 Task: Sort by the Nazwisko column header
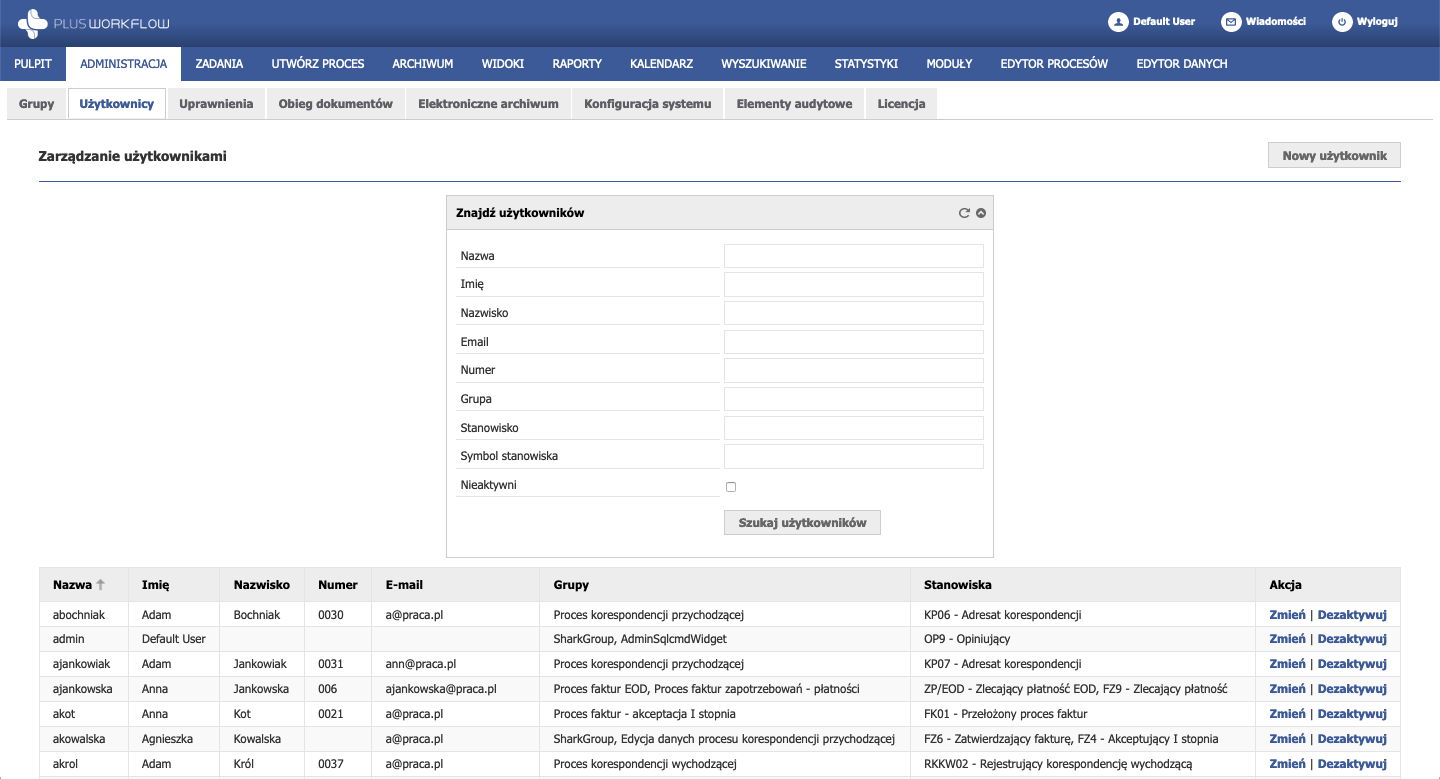pyautogui.click(x=262, y=585)
